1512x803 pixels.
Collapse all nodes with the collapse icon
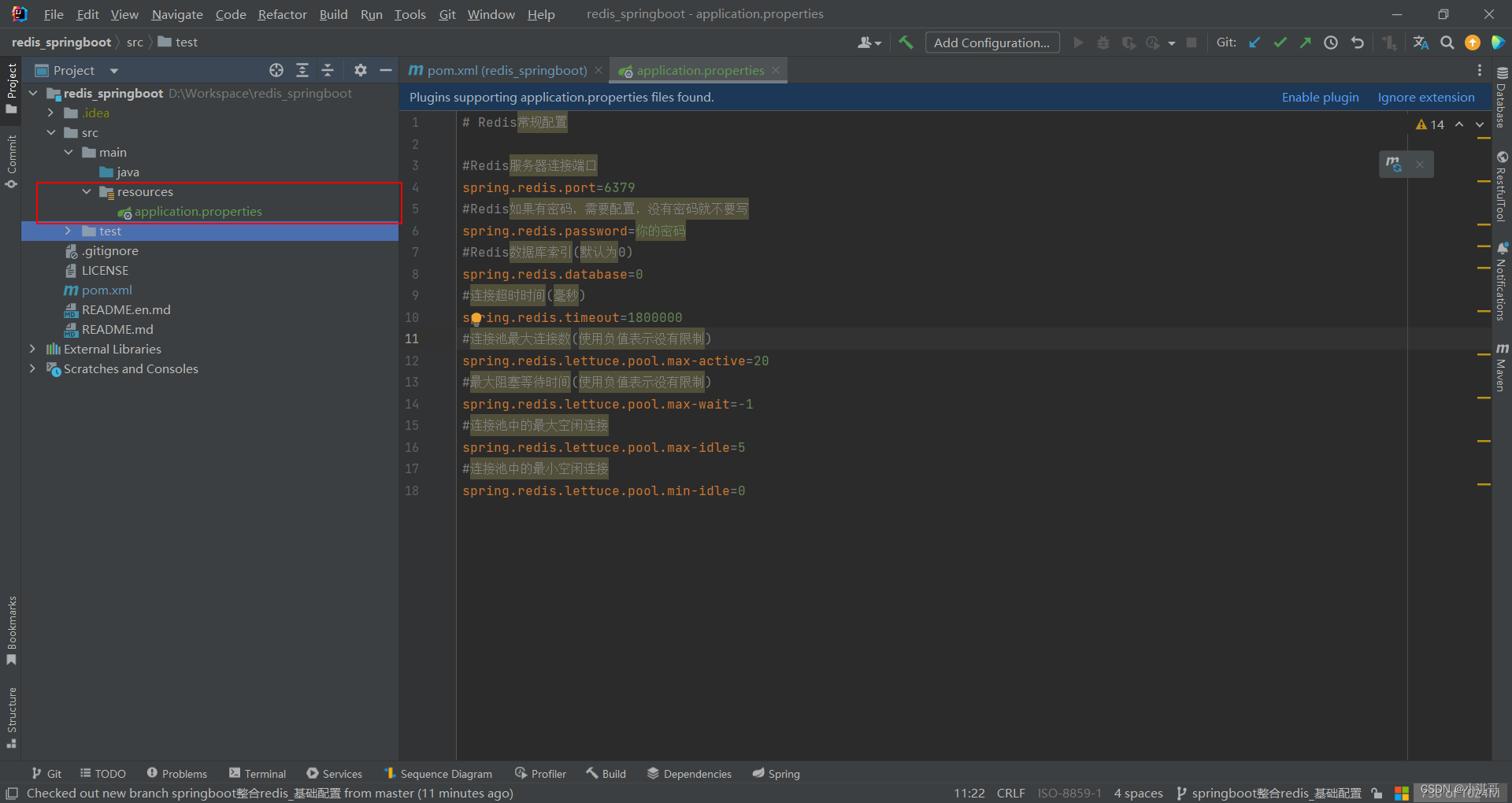(x=328, y=70)
